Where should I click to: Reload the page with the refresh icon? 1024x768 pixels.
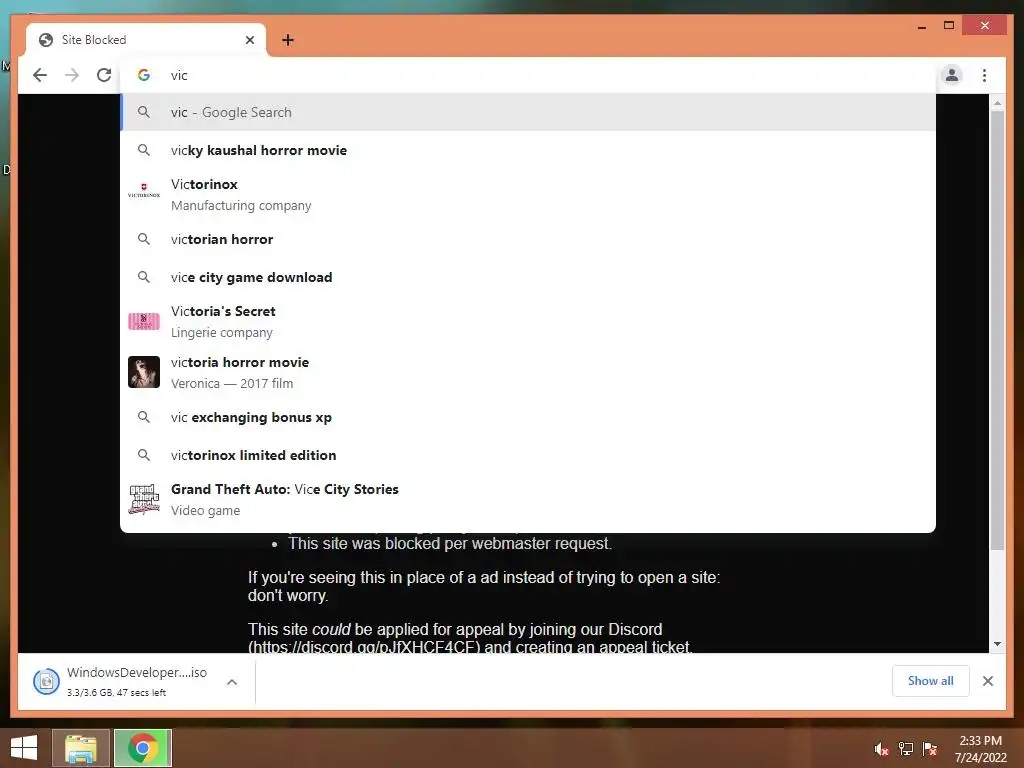tap(104, 75)
